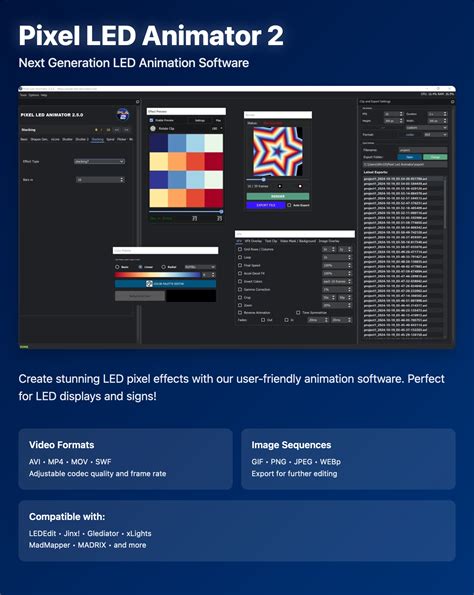Select the Radial gradient radio button
Image resolution: width=474 pixels, height=595 pixels.
click(x=164, y=267)
